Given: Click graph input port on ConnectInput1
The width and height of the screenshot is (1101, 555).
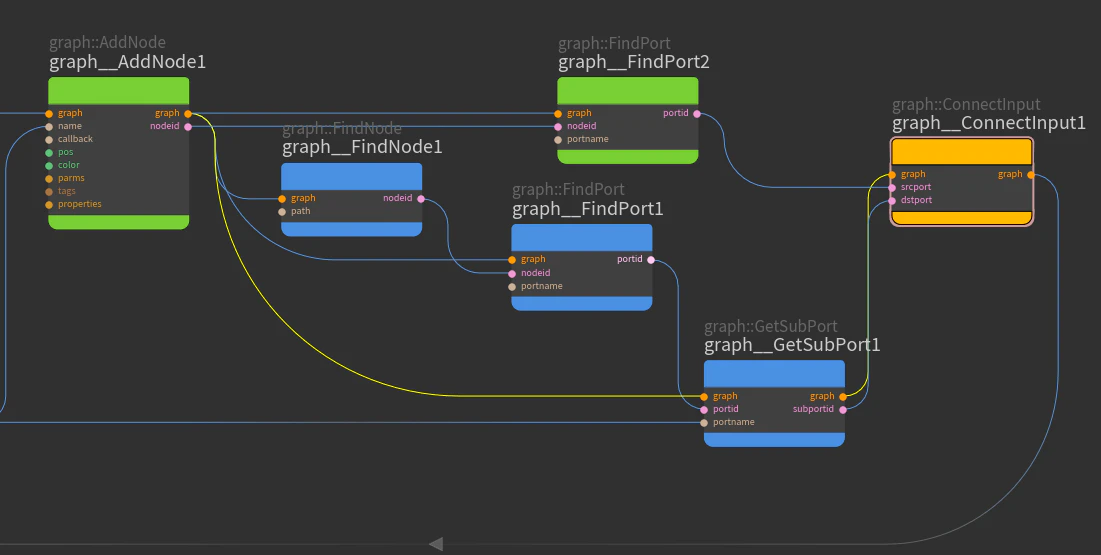Looking at the screenshot, I should (x=892, y=175).
